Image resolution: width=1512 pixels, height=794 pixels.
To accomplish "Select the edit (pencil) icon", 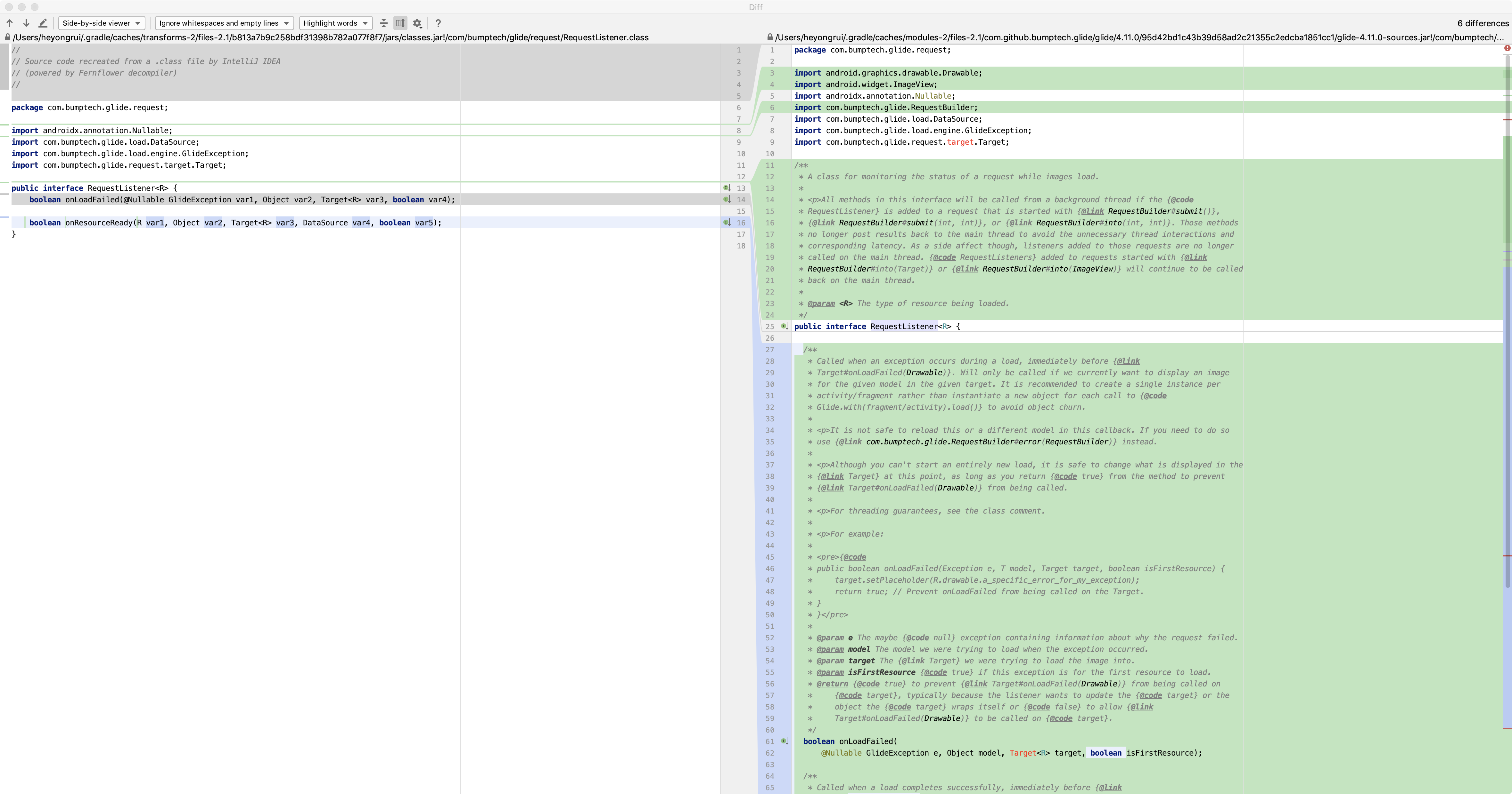I will pyautogui.click(x=43, y=23).
